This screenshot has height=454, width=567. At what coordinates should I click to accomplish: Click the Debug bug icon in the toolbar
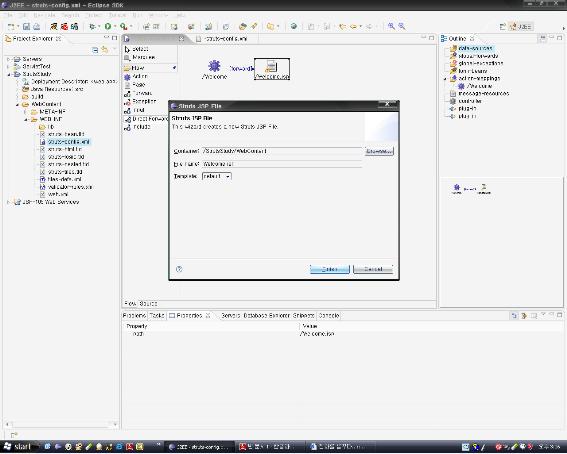92,26
